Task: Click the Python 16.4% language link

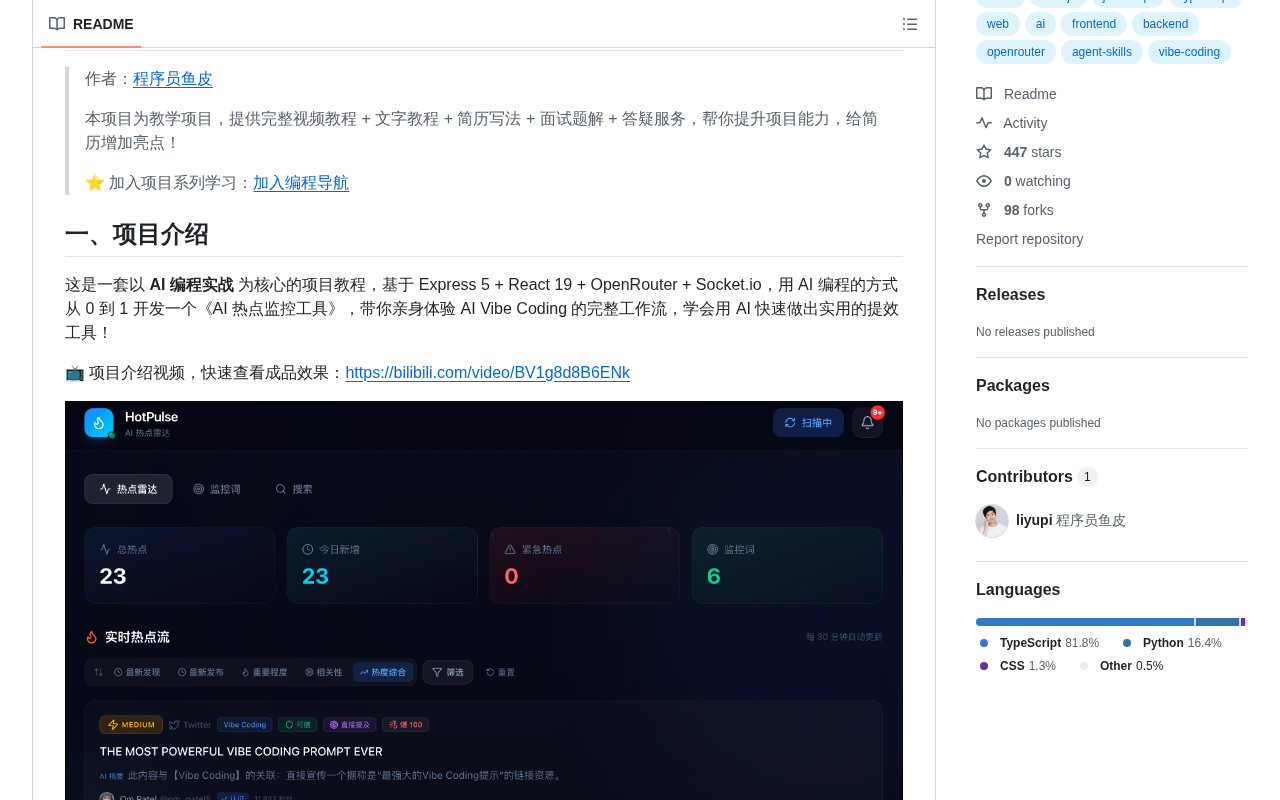Action: pyautogui.click(x=1173, y=643)
